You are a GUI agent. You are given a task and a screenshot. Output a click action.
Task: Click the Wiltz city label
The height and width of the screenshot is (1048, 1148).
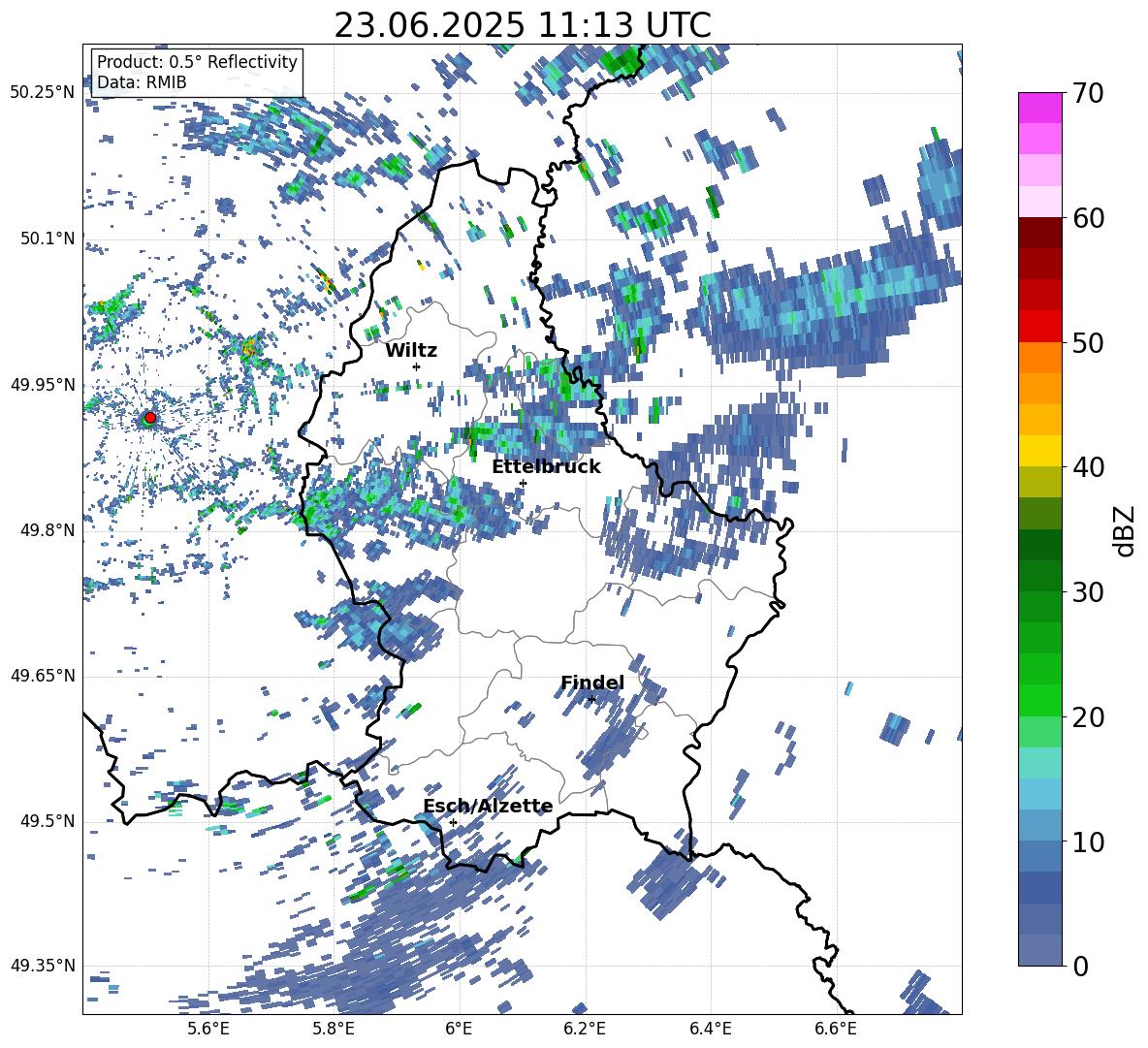[411, 350]
